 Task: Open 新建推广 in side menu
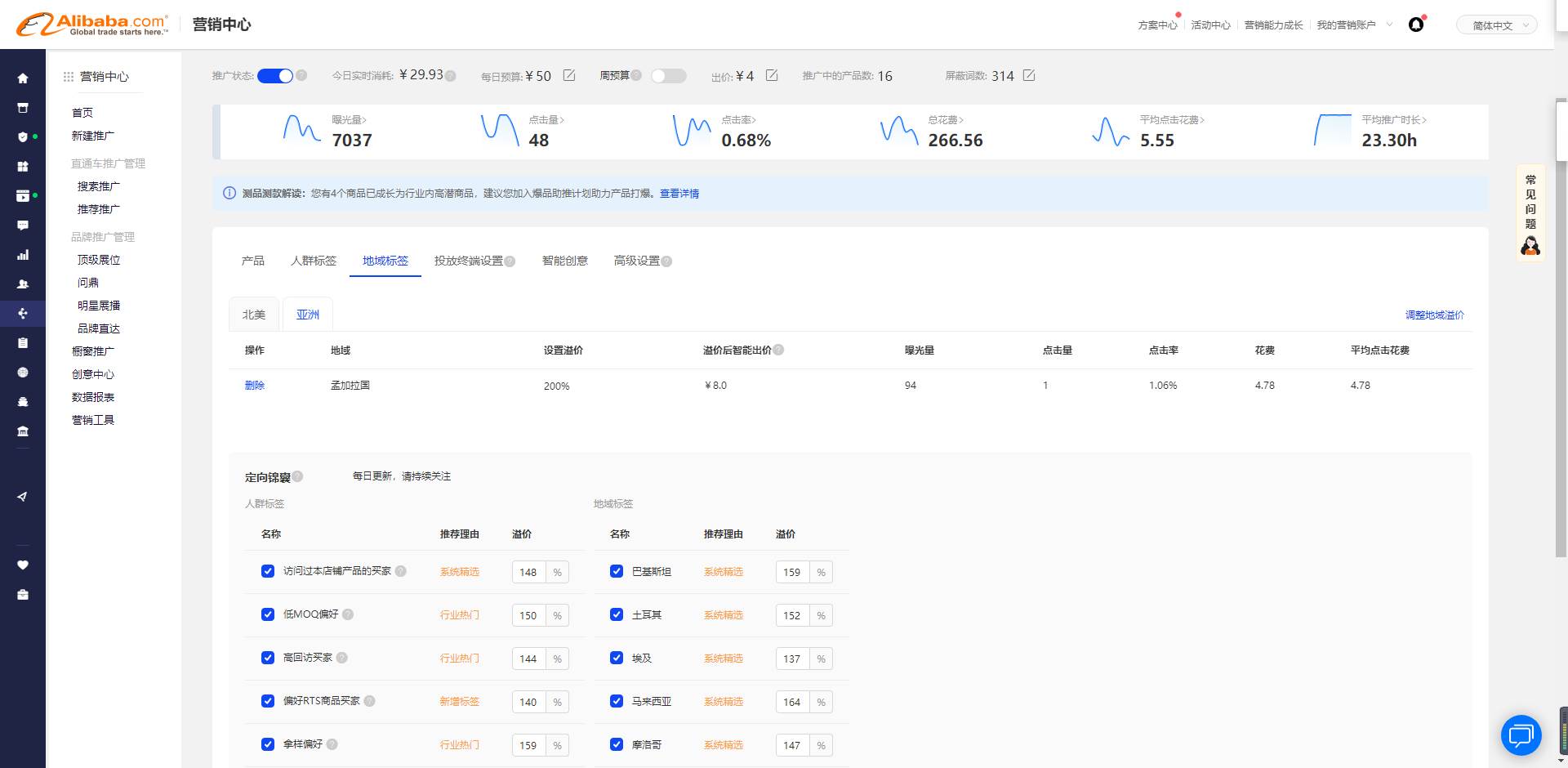(x=93, y=136)
